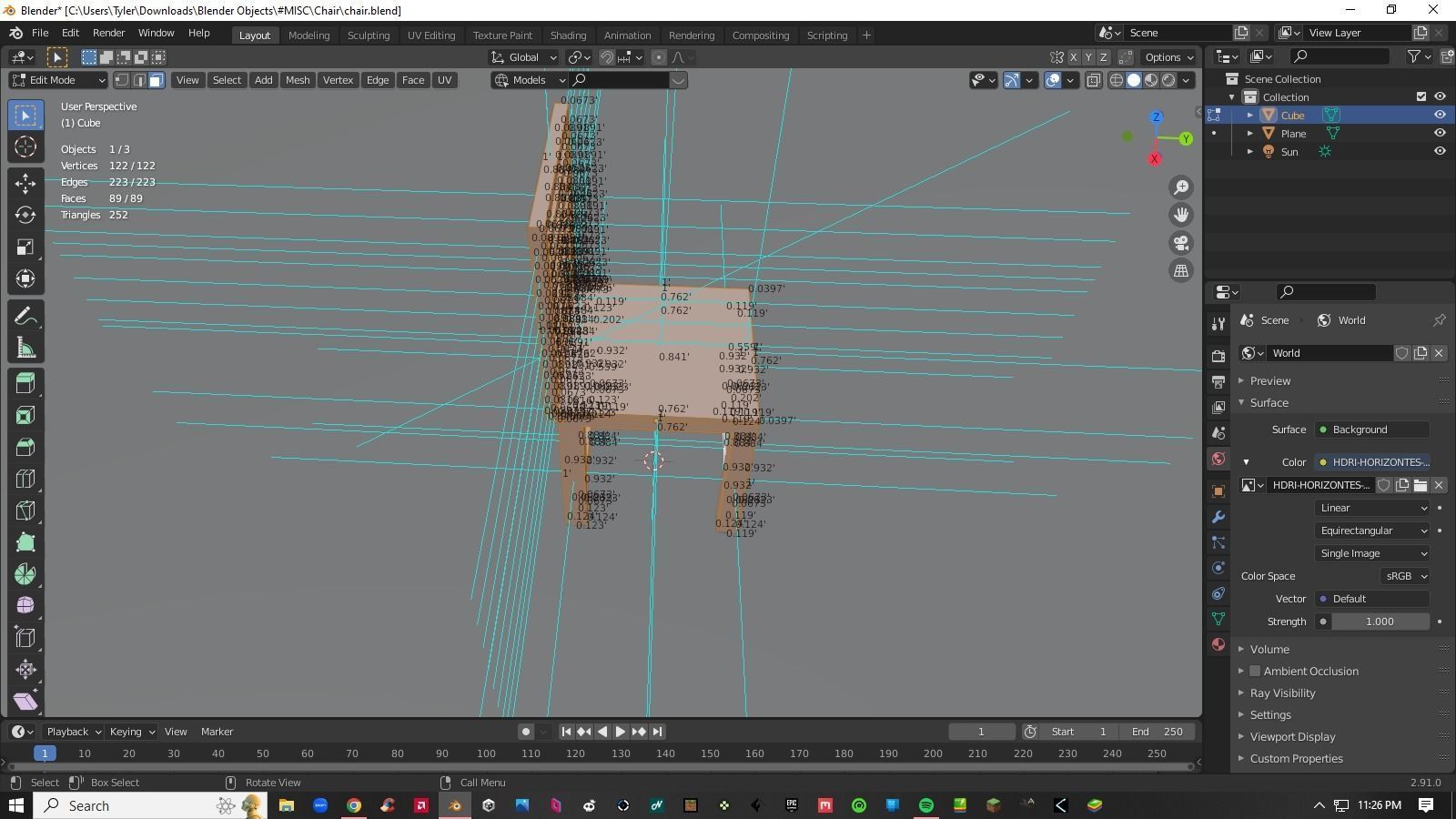Click the pan view hand icon
Viewport: 1456px width, 819px height.
(x=1181, y=215)
